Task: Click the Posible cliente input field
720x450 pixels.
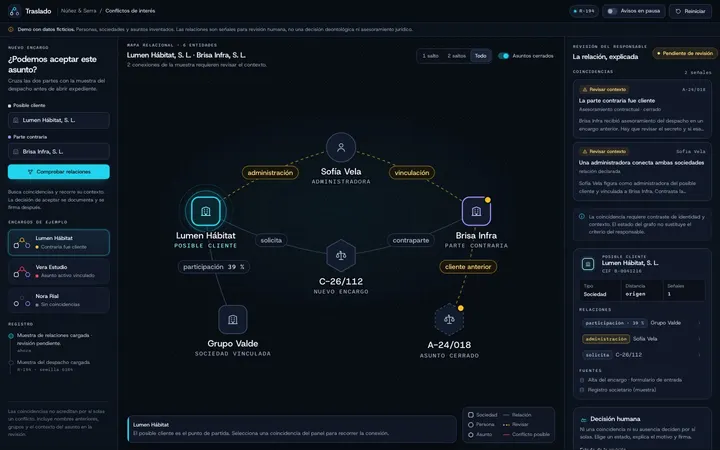Action: coord(59,120)
